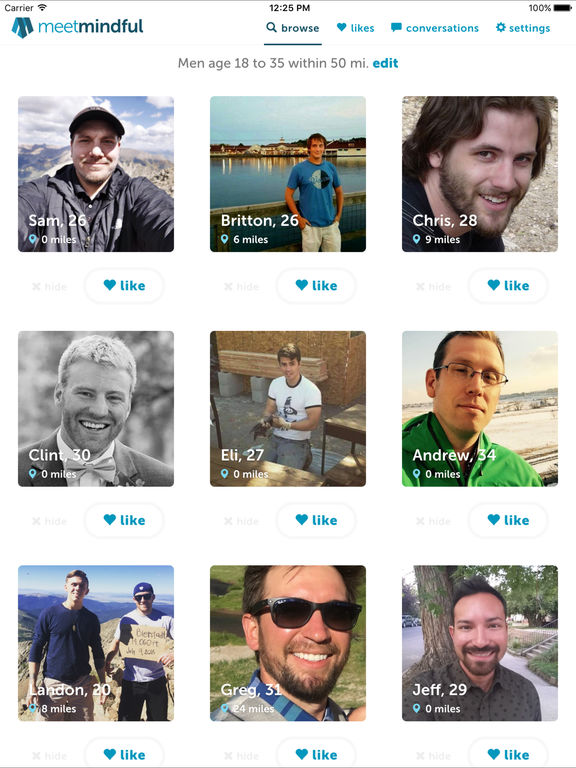Like Sam's profile
The image size is (576, 768).
click(x=124, y=286)
